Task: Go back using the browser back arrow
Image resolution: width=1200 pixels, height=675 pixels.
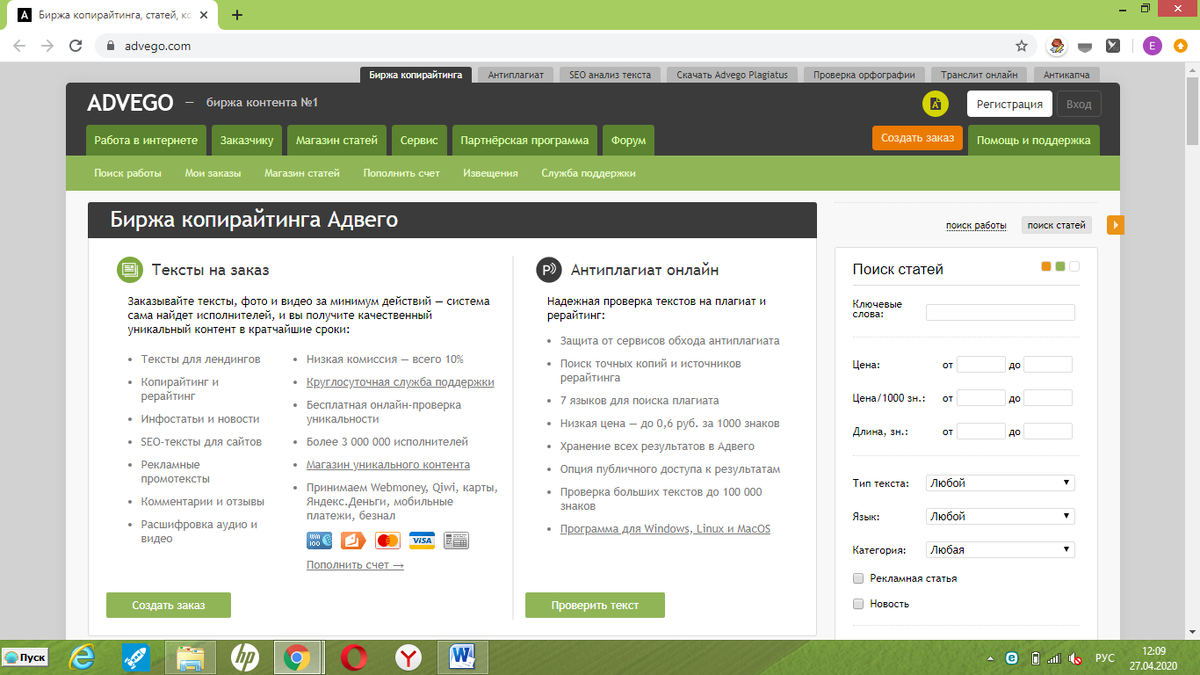Action: [19, 45]
